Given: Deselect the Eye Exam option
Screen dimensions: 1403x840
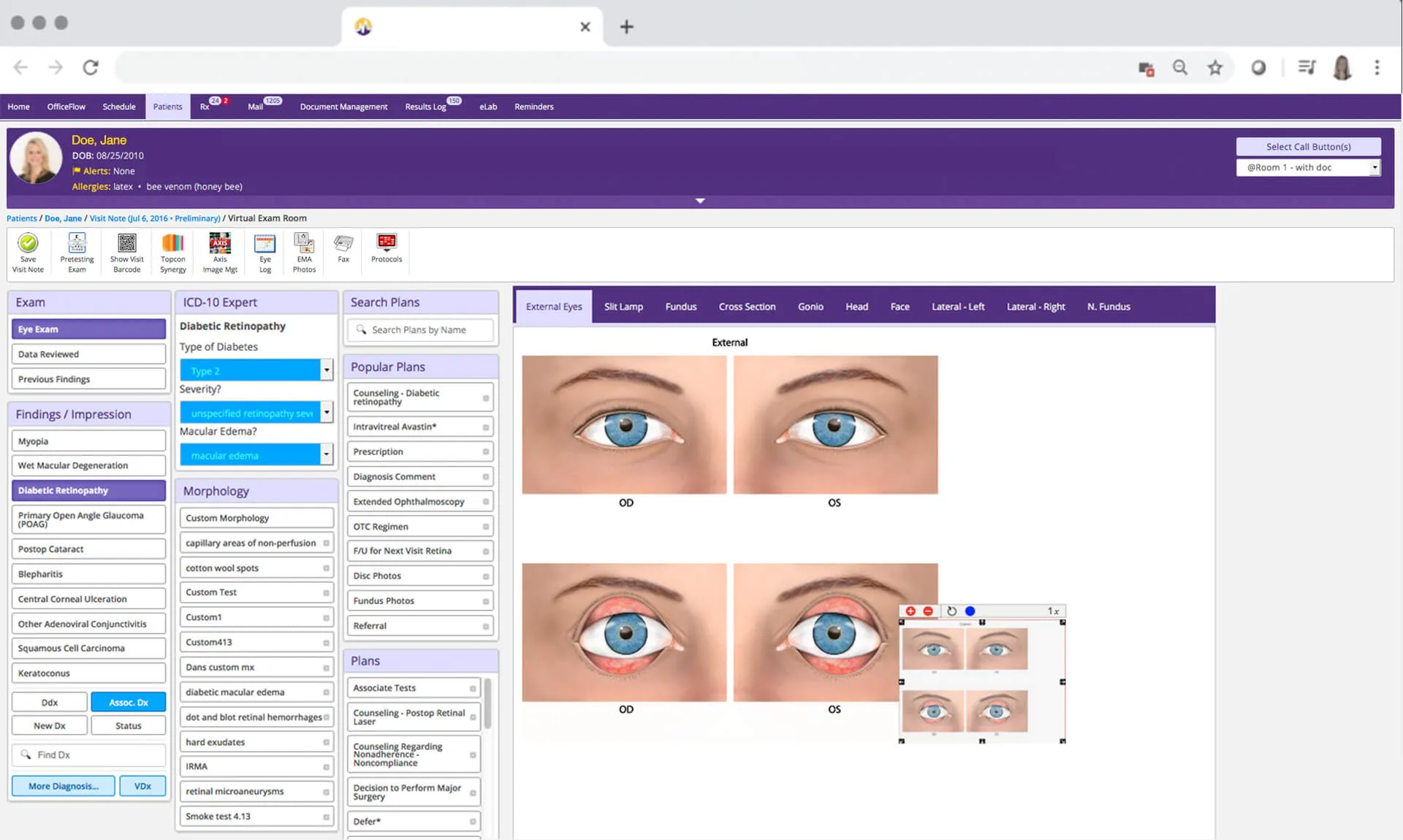Looking at the screenshot, I should click(x=88, y=329).
